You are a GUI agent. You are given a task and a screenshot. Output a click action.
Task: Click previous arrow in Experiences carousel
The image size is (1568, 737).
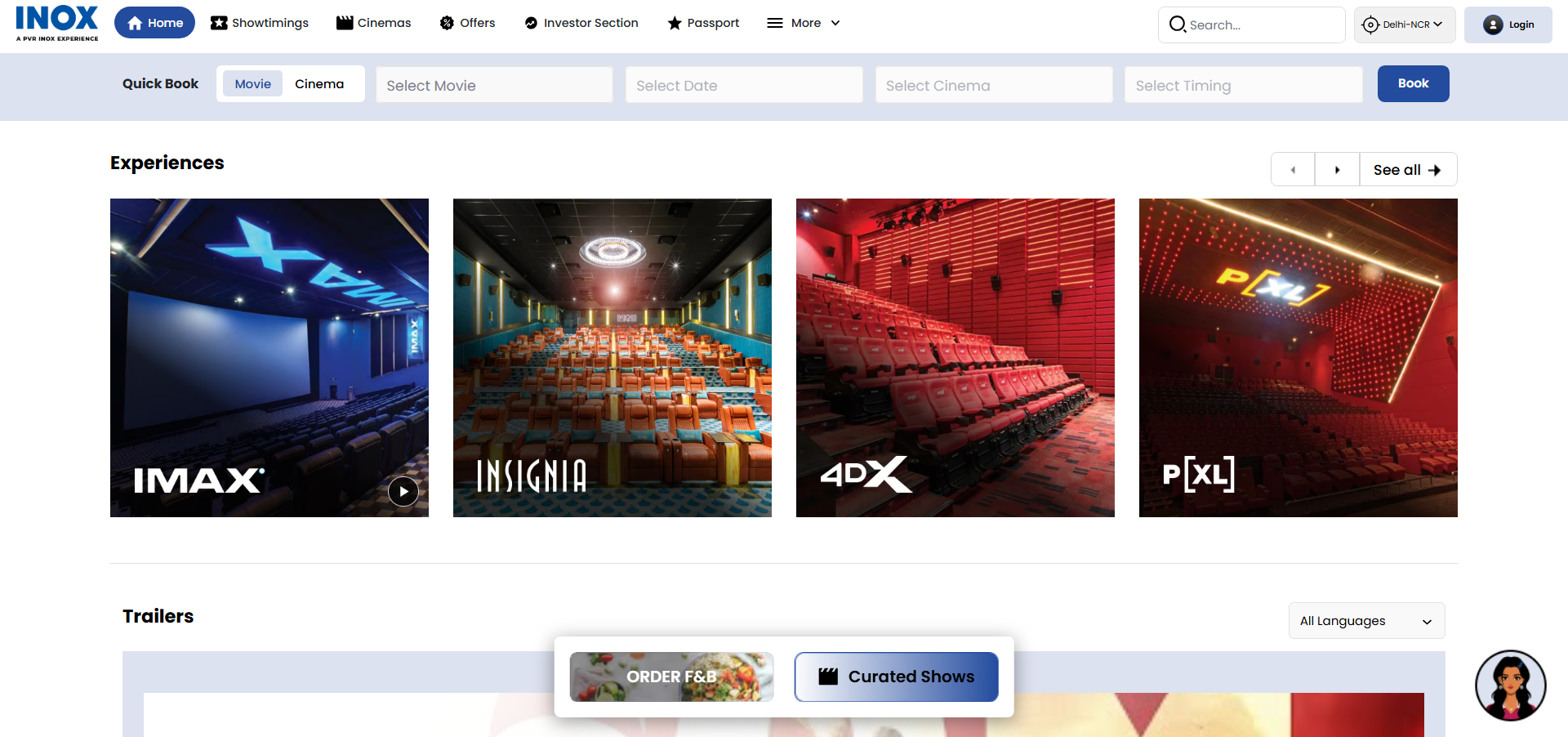[x=1293, y=170]
